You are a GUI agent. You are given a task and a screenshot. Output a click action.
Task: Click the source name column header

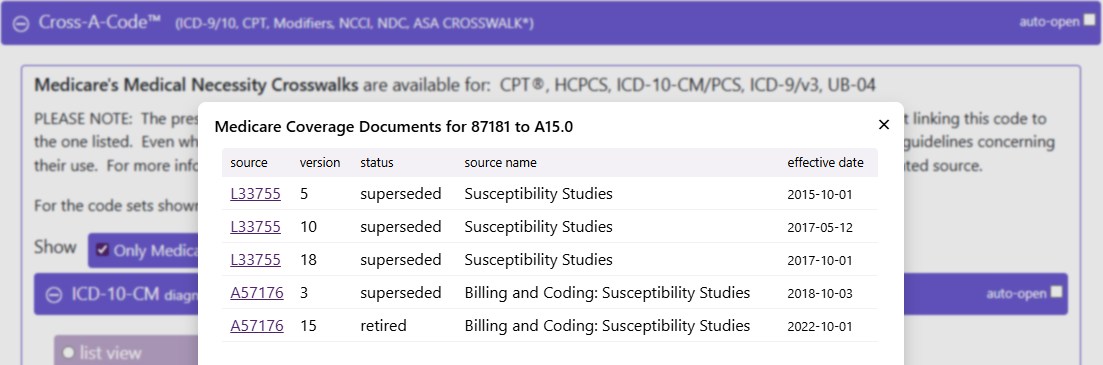tap(500, 162)
